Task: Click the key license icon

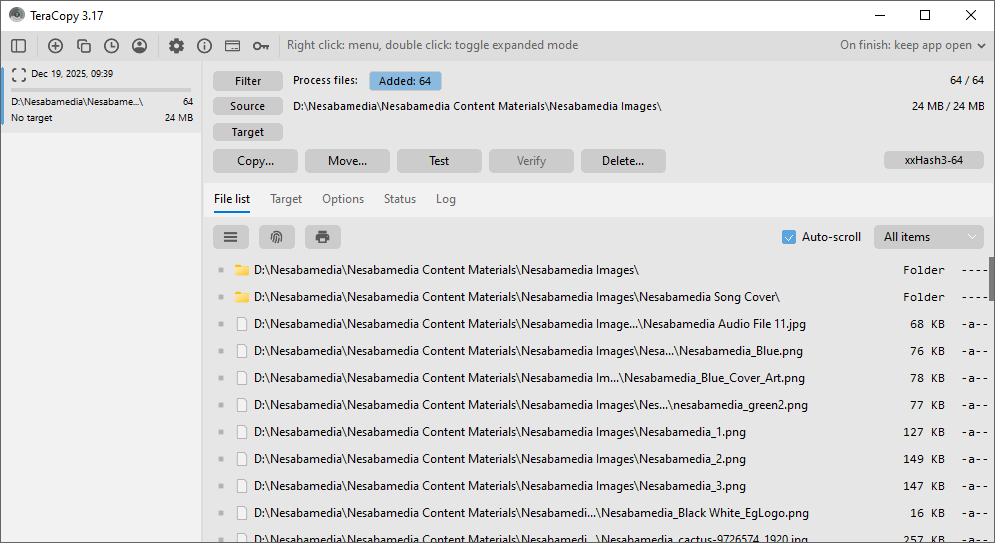Action: tap(260, 45)
